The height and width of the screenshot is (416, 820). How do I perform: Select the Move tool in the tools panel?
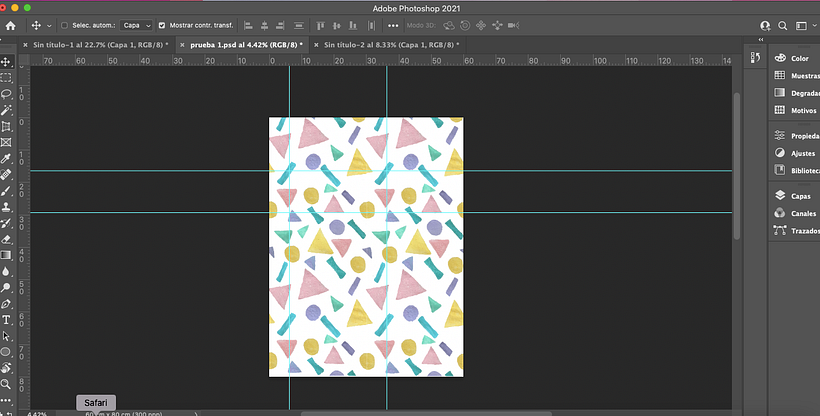[6, 62]
